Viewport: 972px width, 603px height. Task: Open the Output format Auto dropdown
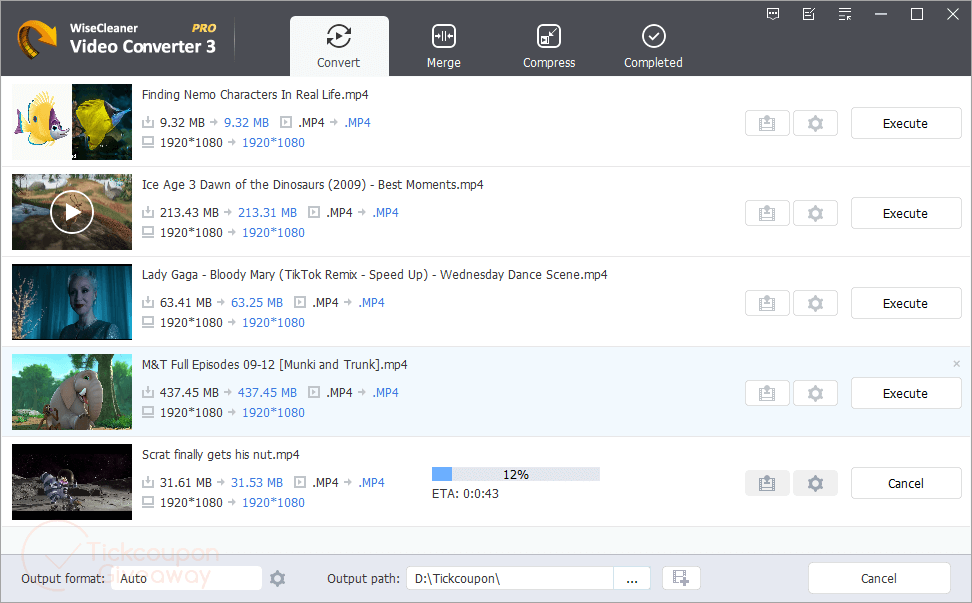point(186,578)
